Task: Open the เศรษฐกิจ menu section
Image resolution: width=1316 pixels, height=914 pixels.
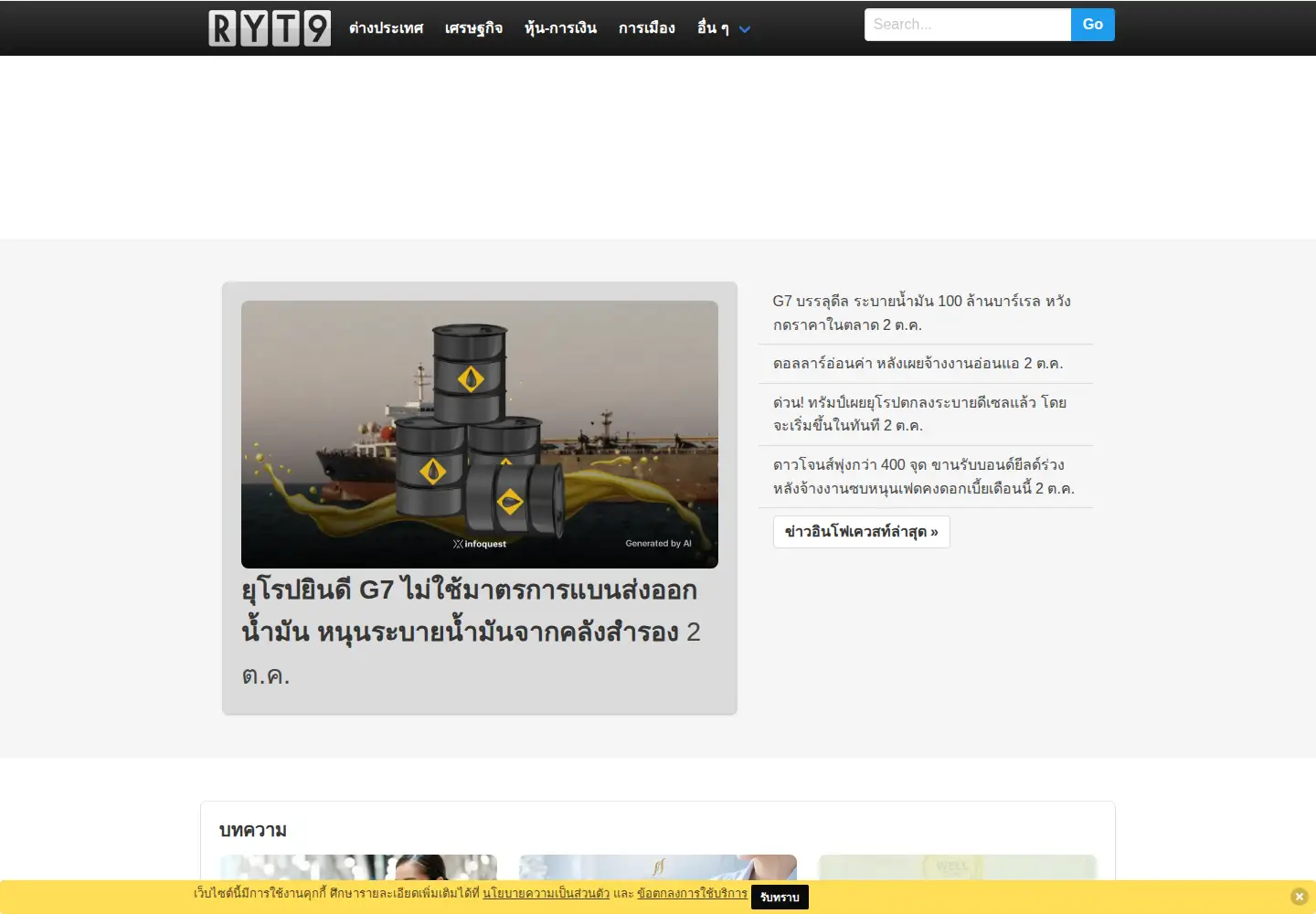Action: pyautogui.click(x=473, y=28)
